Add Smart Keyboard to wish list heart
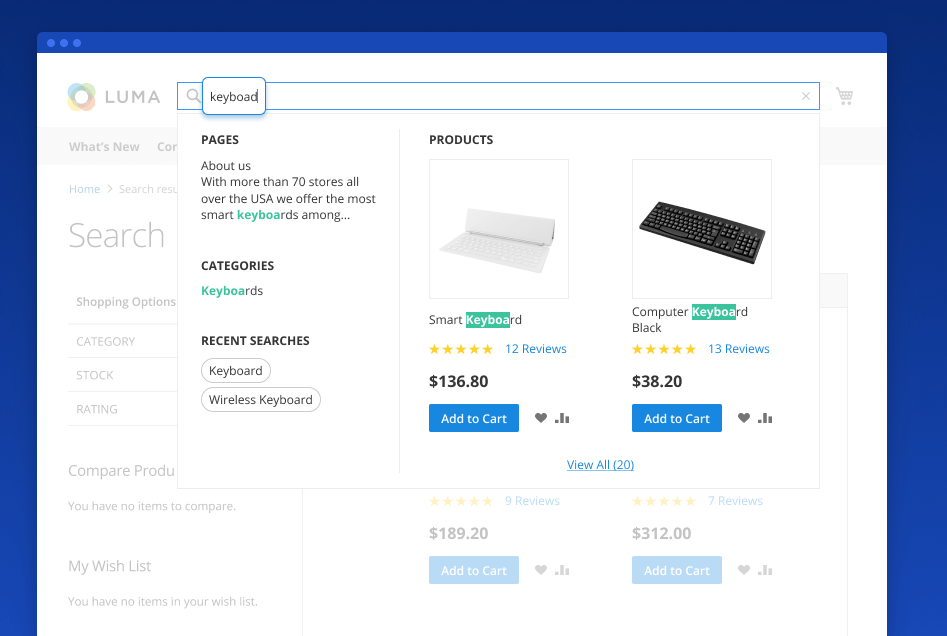This screenshot has width=947, height=636. pos(541,418)
